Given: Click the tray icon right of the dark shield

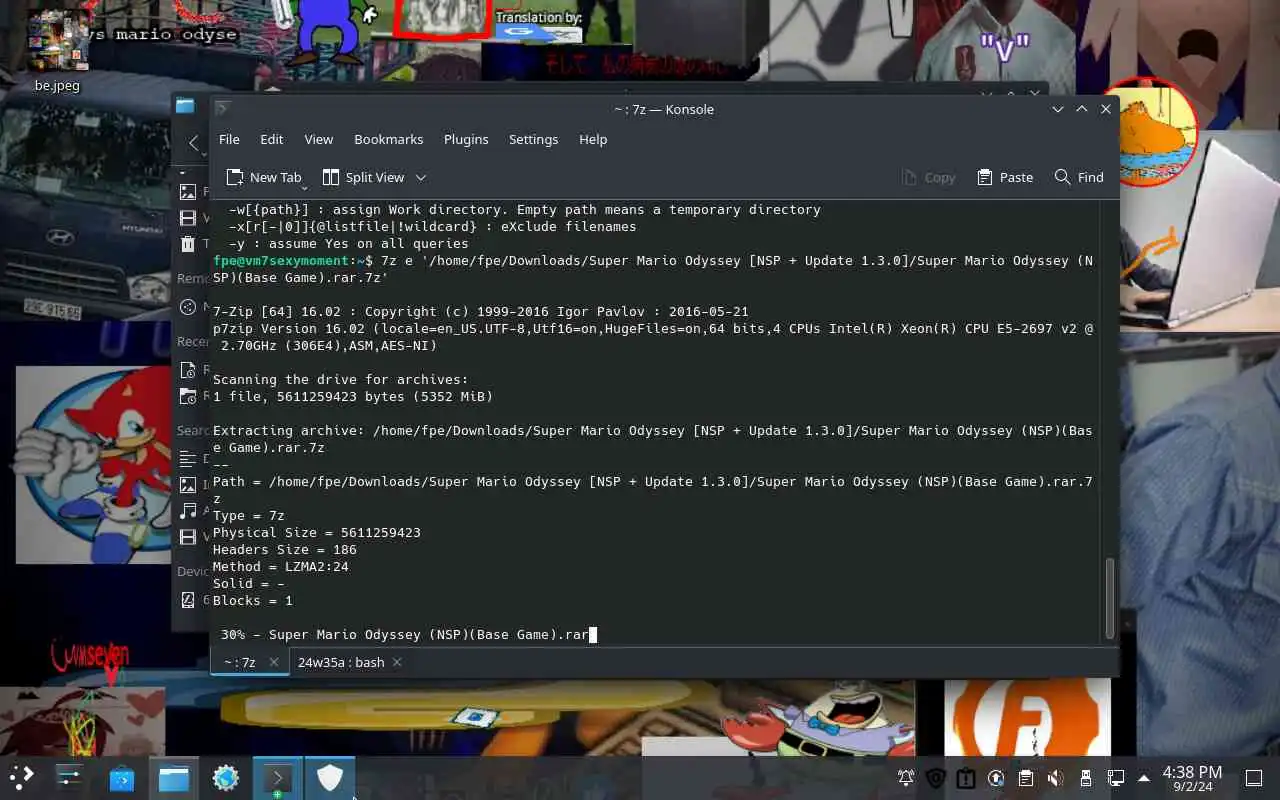Looking at the screenshot, I should (966, 778).
